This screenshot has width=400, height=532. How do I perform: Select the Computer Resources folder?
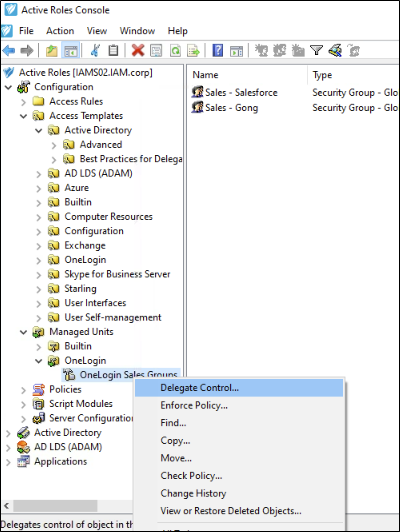(x=109, y=217)
